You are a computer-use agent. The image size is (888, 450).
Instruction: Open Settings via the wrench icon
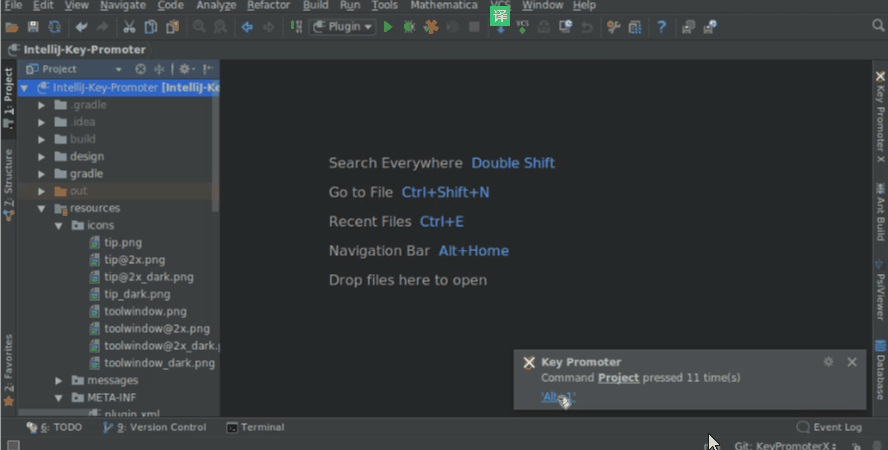(613, 27)
